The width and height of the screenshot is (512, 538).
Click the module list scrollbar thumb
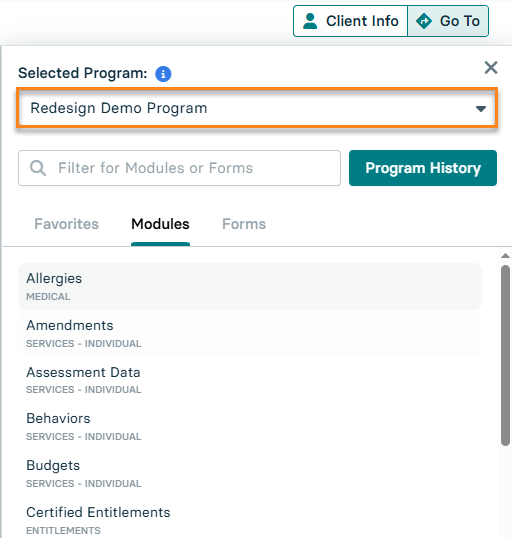coord(505,355)
